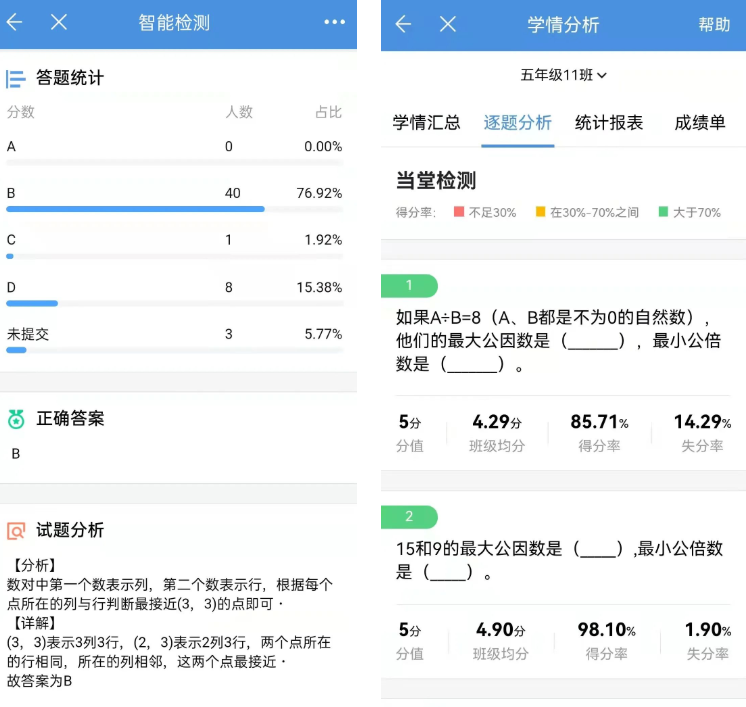Switch to the 学情汇总 tab
The image size is (746, 707).
click(x=426, y=123)
